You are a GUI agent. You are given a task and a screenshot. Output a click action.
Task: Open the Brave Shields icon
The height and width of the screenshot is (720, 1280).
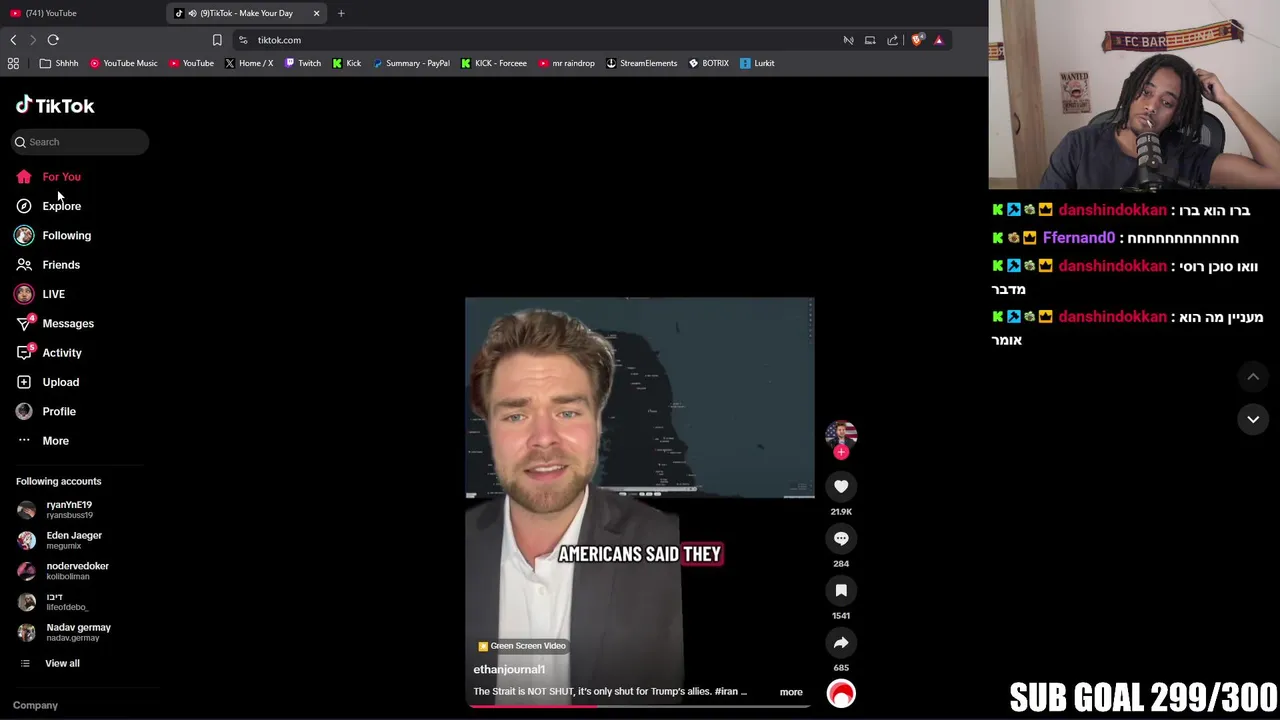(917, 40)
